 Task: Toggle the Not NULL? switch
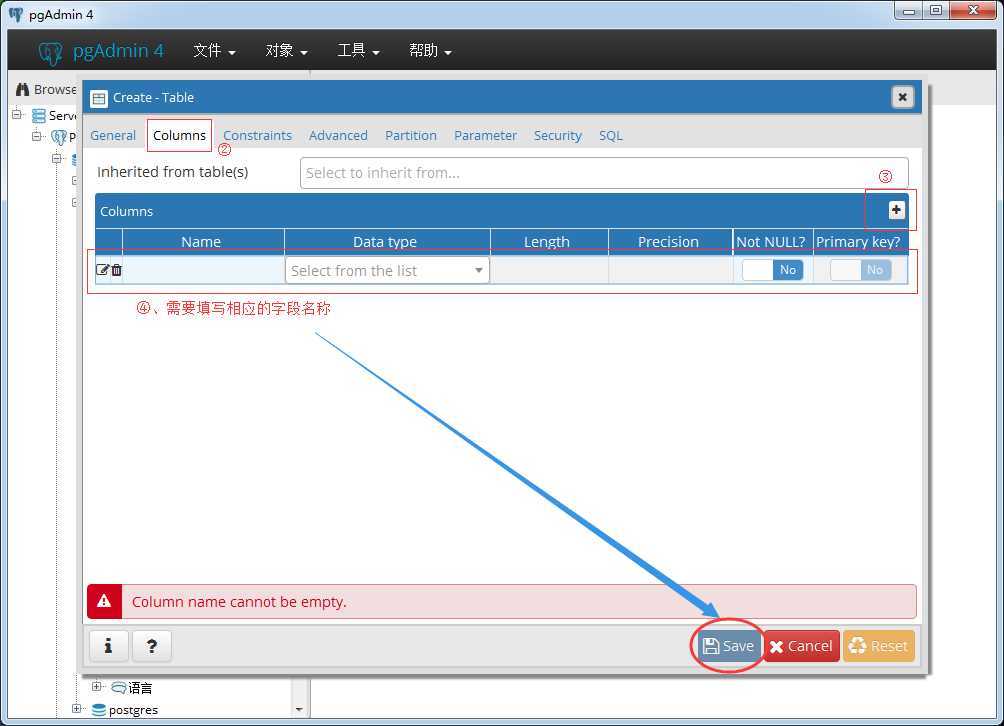point(772,270)
